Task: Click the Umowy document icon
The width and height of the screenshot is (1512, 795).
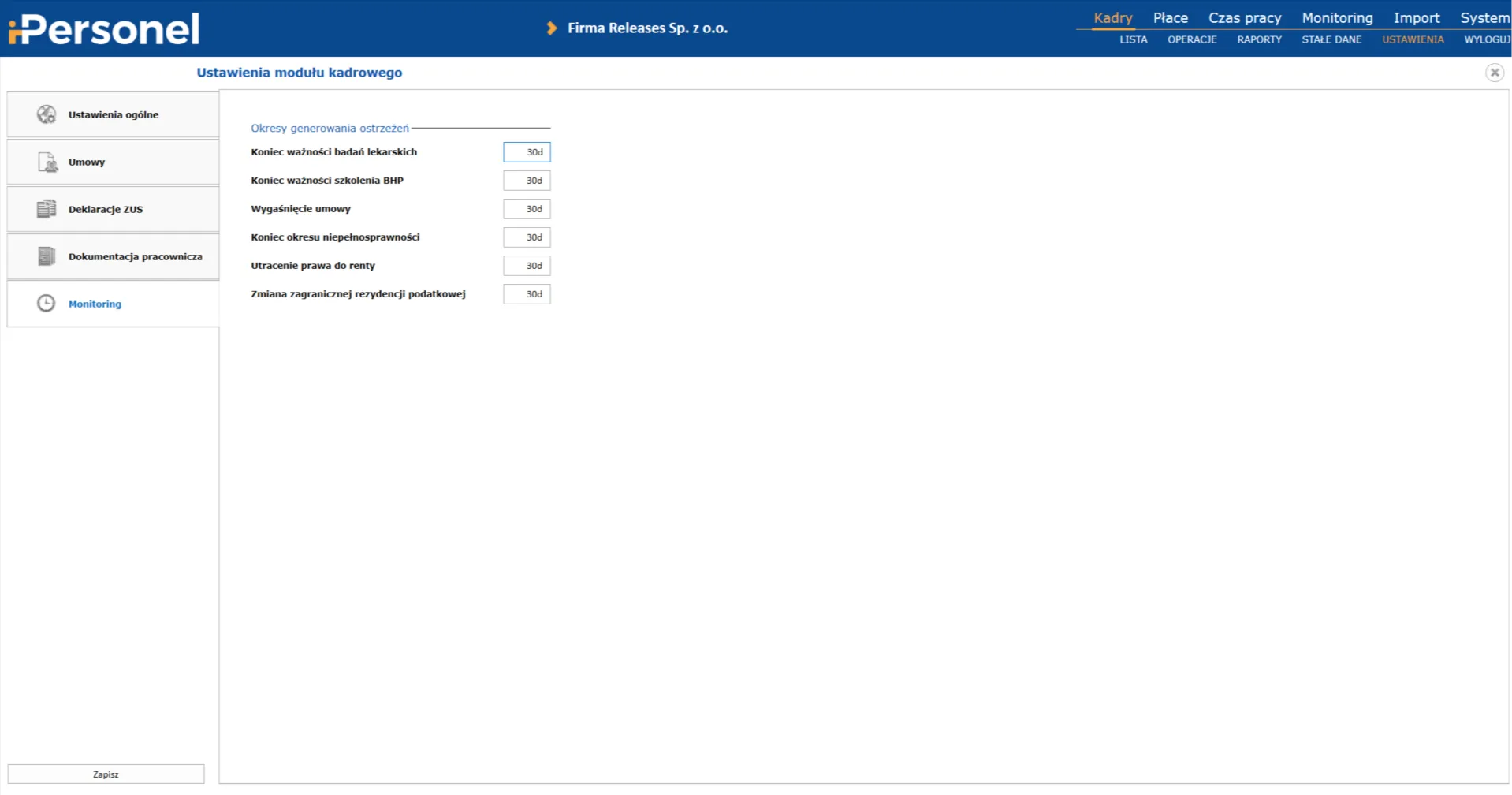Action: [47, 162]
